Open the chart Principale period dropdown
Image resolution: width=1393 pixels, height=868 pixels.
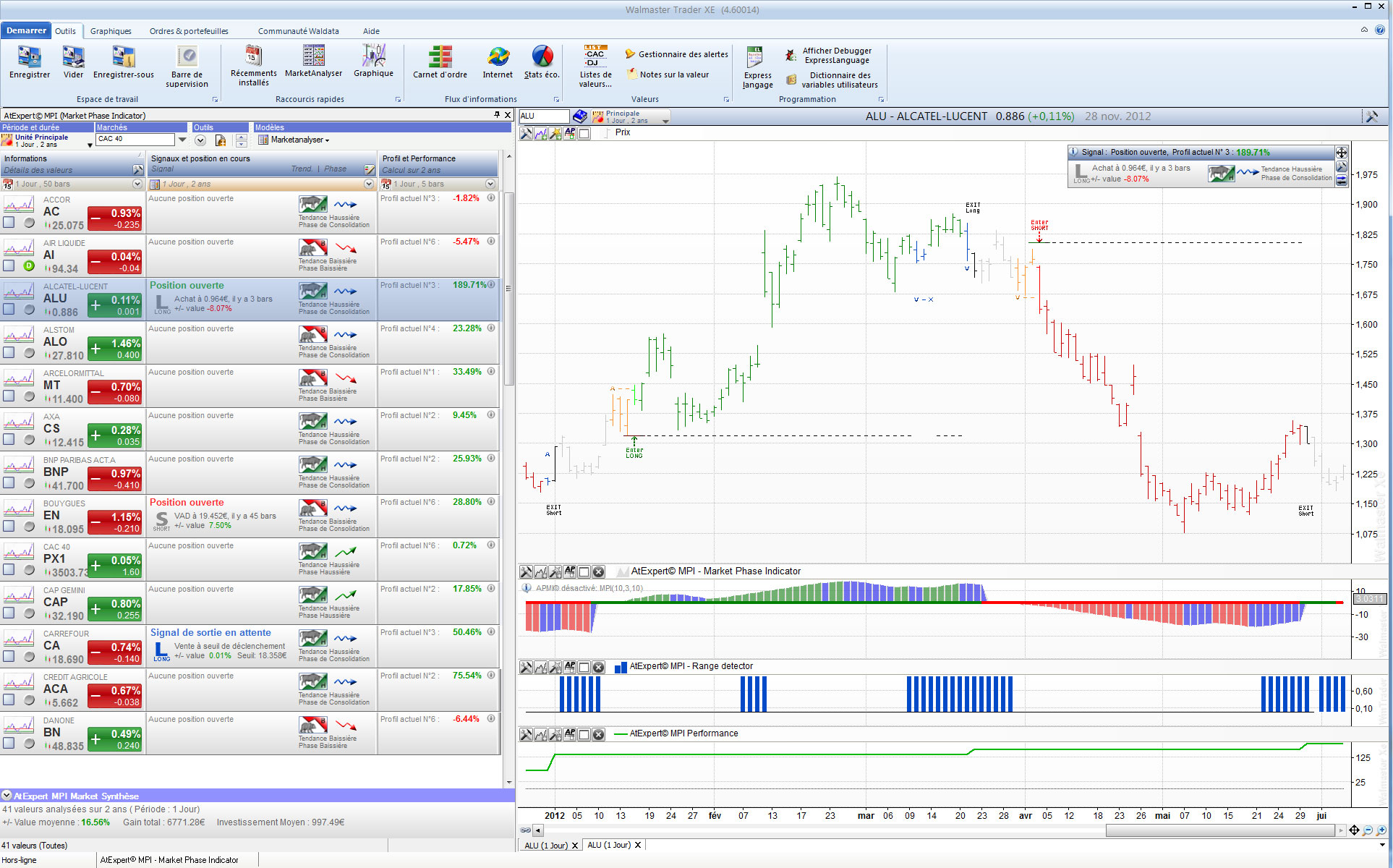[665, 121]
